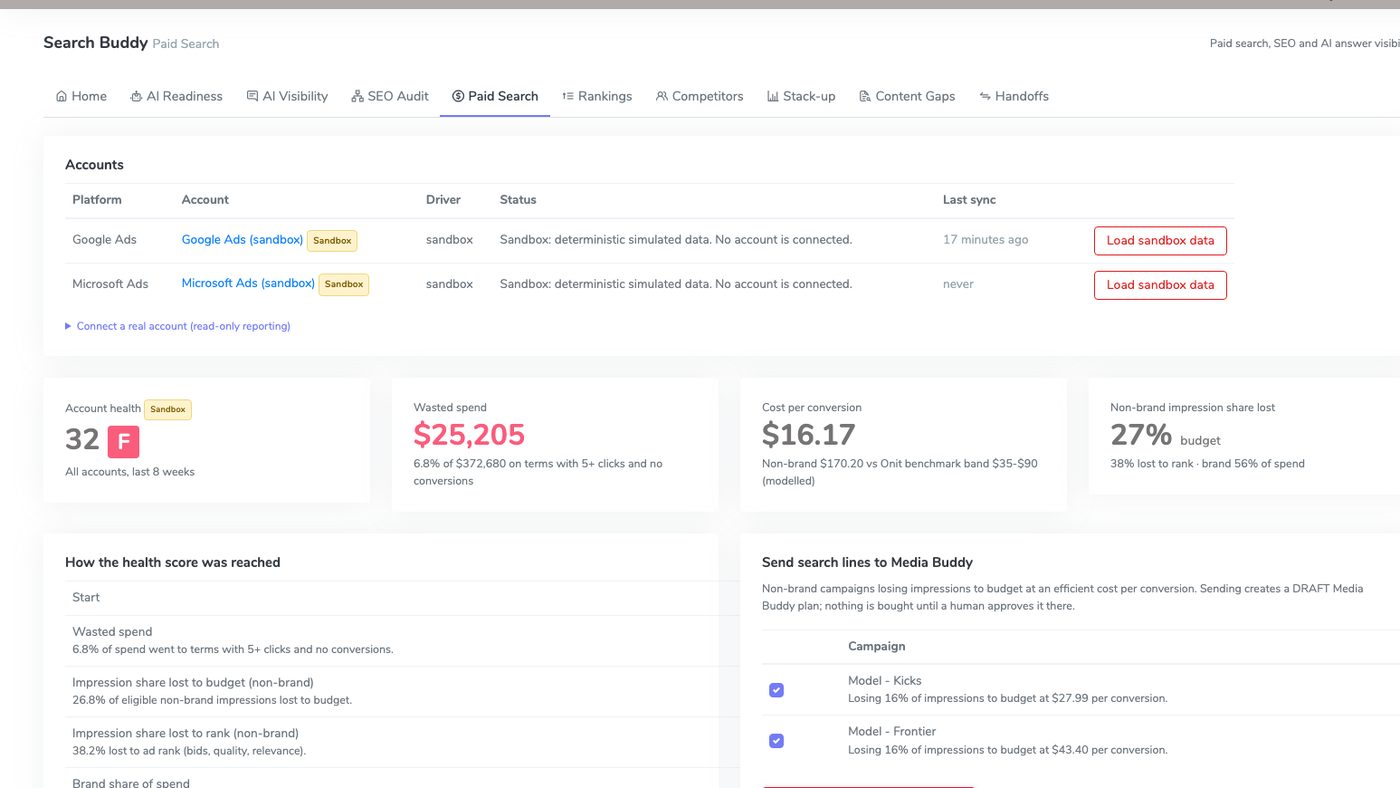Click the $25,205 wasted spend value
Screen dimensions: 1400x788
click(x=469, y=435)
